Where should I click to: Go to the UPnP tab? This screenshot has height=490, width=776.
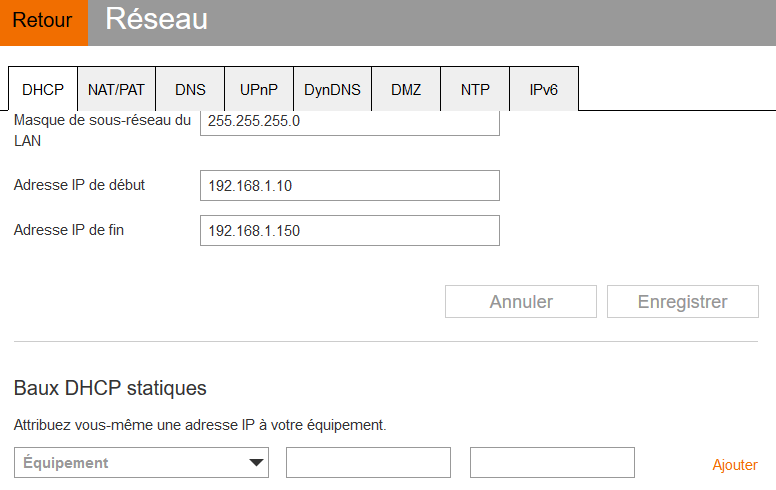[259, 89]
